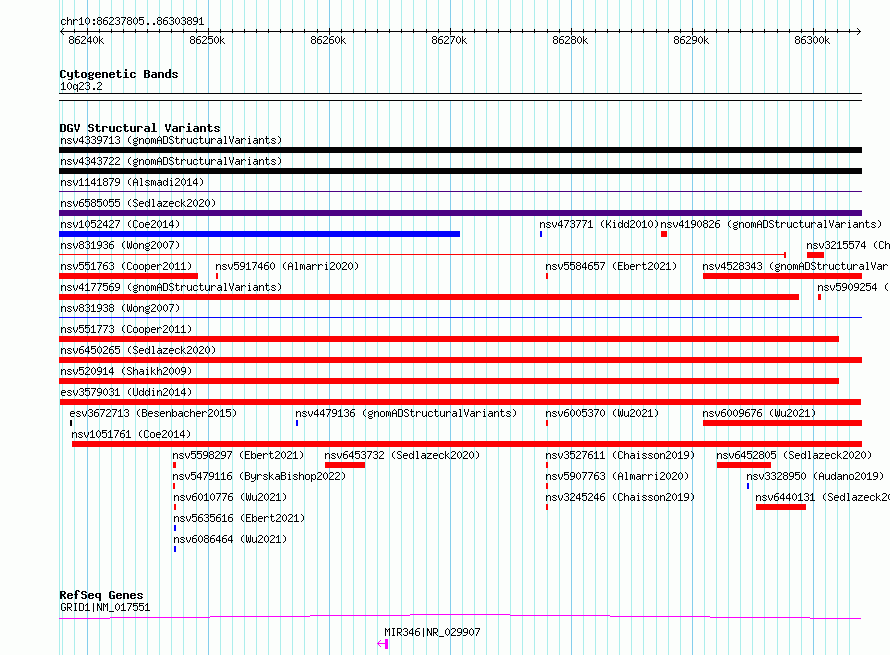Click the nsv551763 (Cooper2011) red bar

[128, 276]
